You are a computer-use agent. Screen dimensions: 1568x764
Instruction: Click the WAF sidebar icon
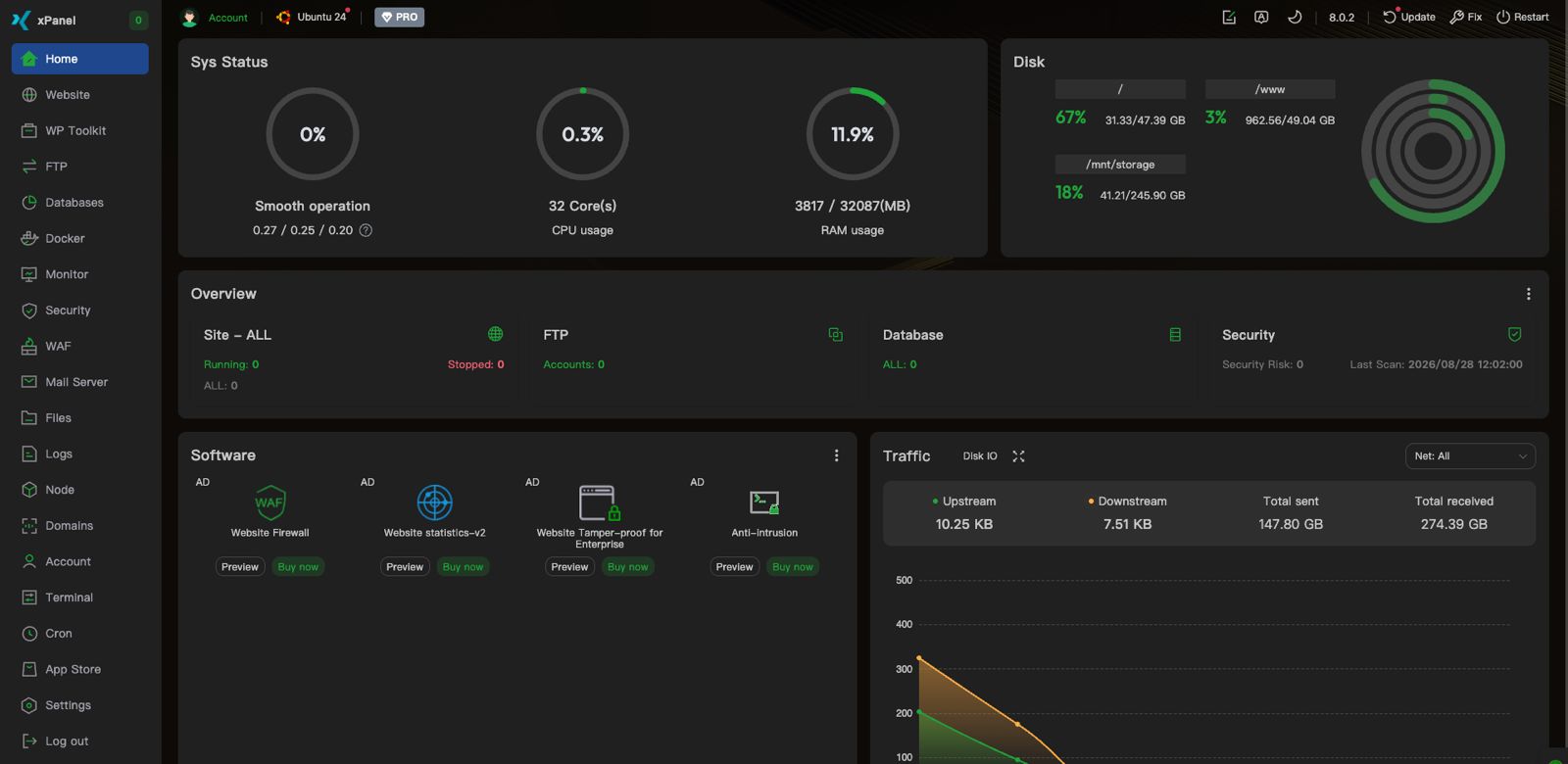[29, 346]
